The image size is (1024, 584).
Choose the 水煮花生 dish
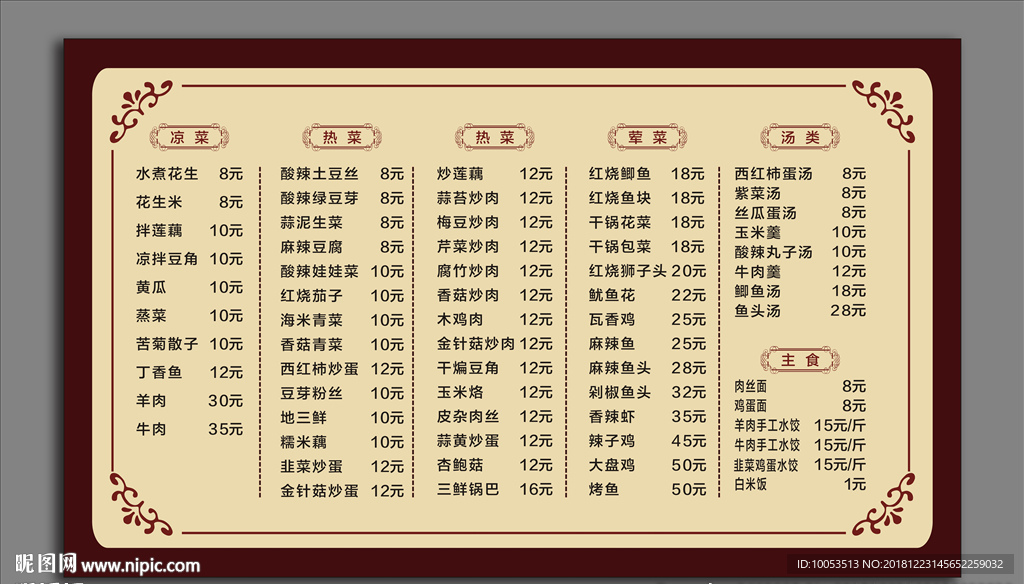168,174
